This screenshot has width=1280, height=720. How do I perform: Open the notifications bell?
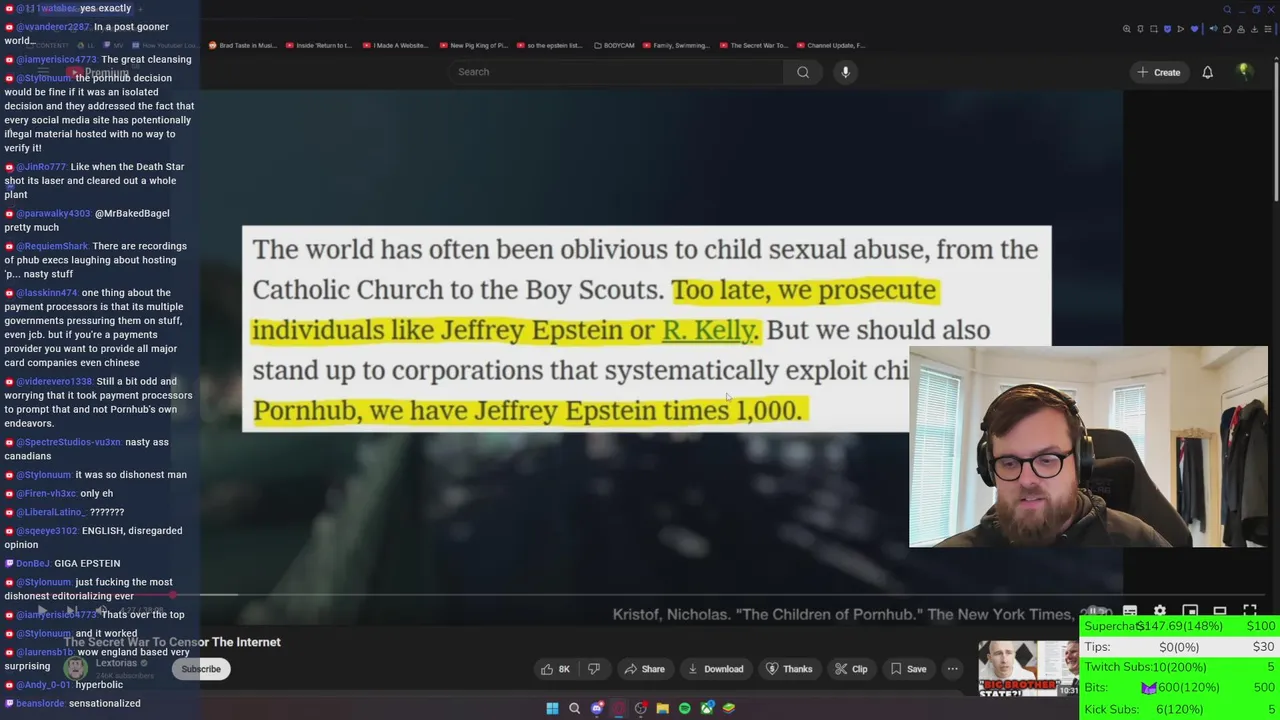point(1207,72)
